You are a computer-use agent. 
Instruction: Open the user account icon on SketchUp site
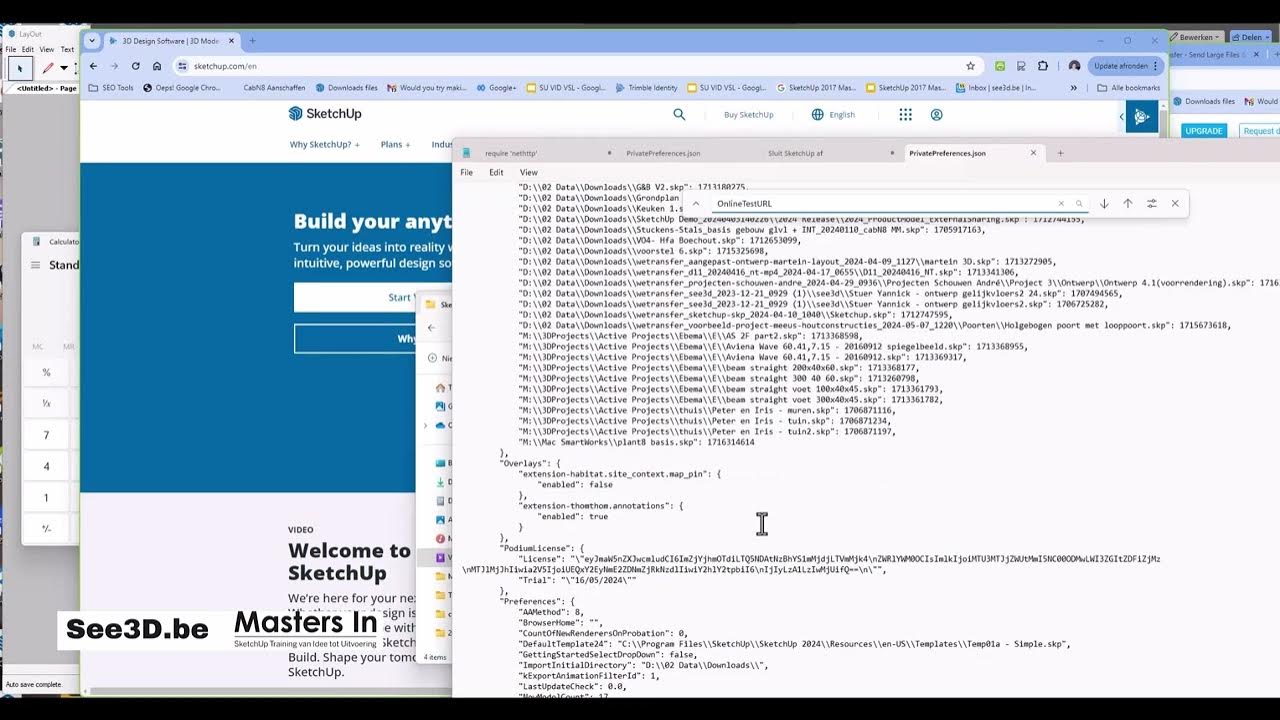tap(936, 115)
